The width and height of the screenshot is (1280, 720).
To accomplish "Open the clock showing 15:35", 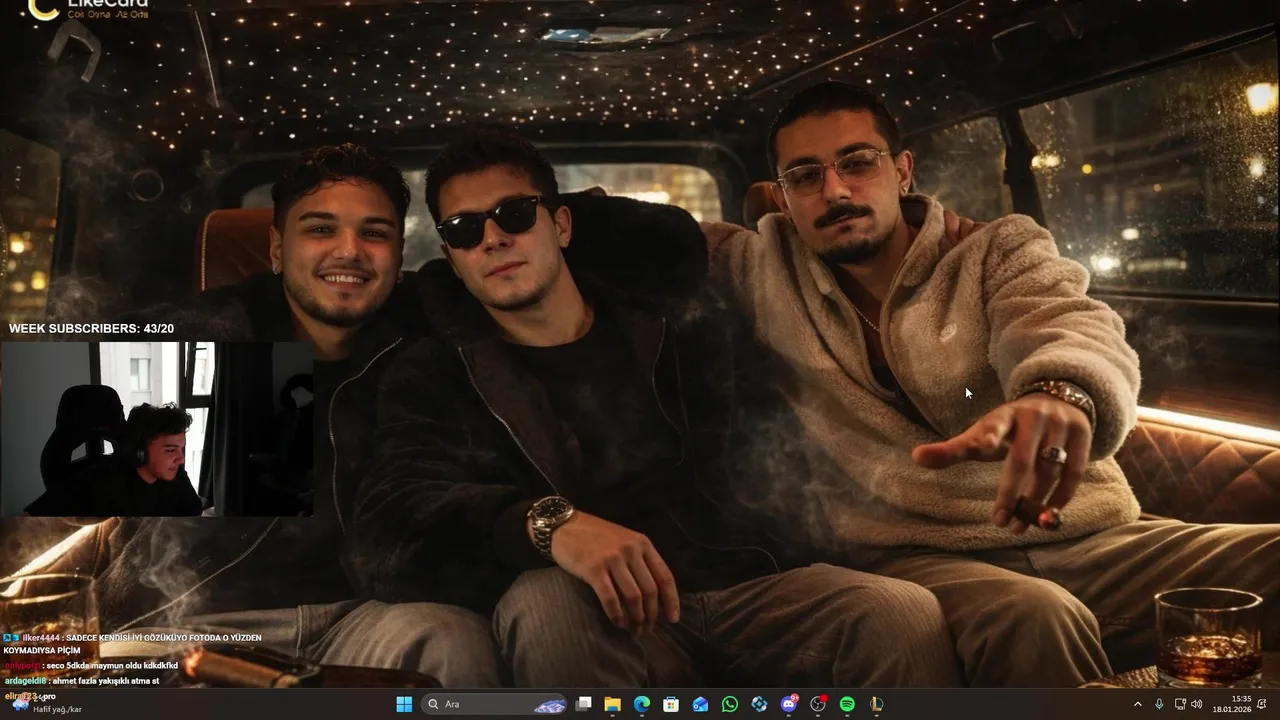I will [1232, 704].
